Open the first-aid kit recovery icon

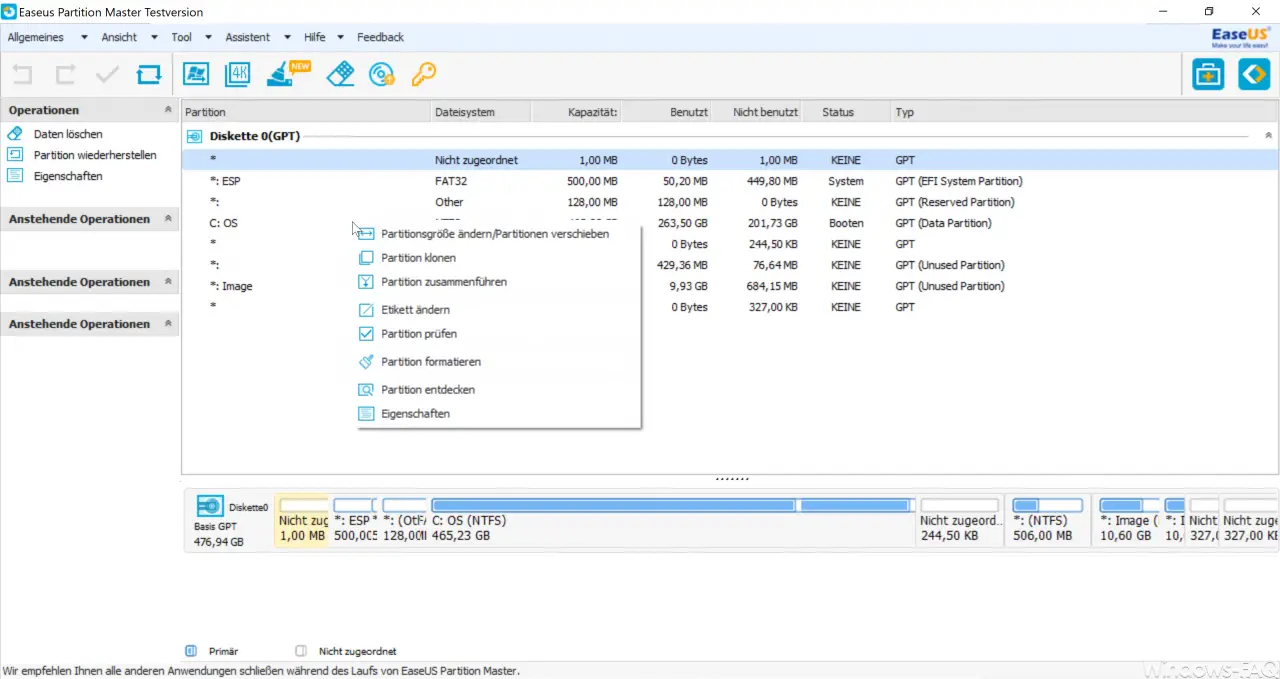coord(1208,74)
